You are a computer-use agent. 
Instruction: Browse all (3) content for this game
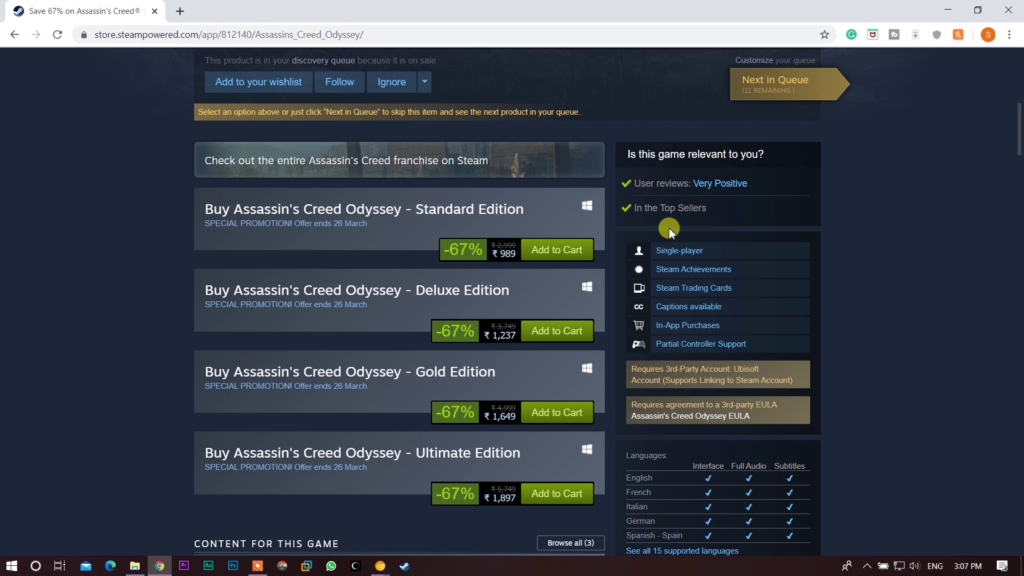pos(571,543)
